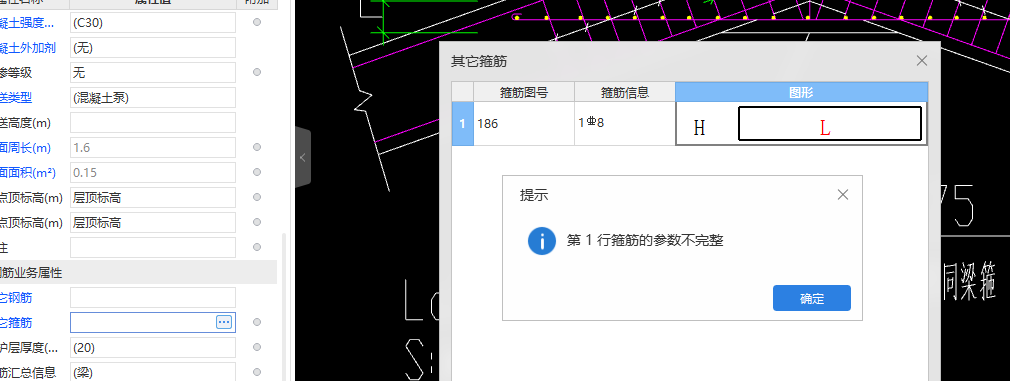Select the 箍筋信息 column header
This screenshot has height=381, width=1010.
tap(625, 92)
